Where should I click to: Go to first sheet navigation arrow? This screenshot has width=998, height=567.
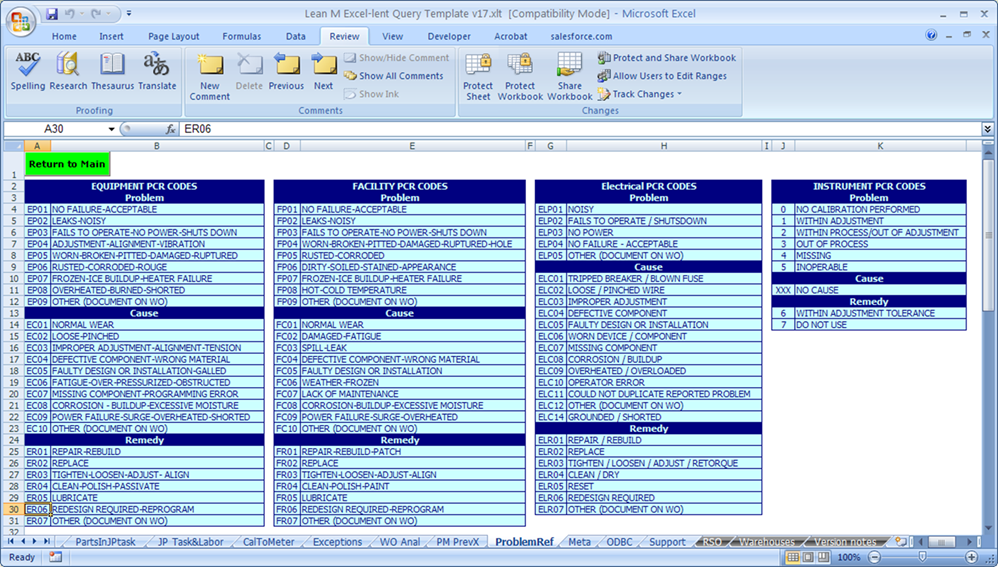[x=11, y=541]
